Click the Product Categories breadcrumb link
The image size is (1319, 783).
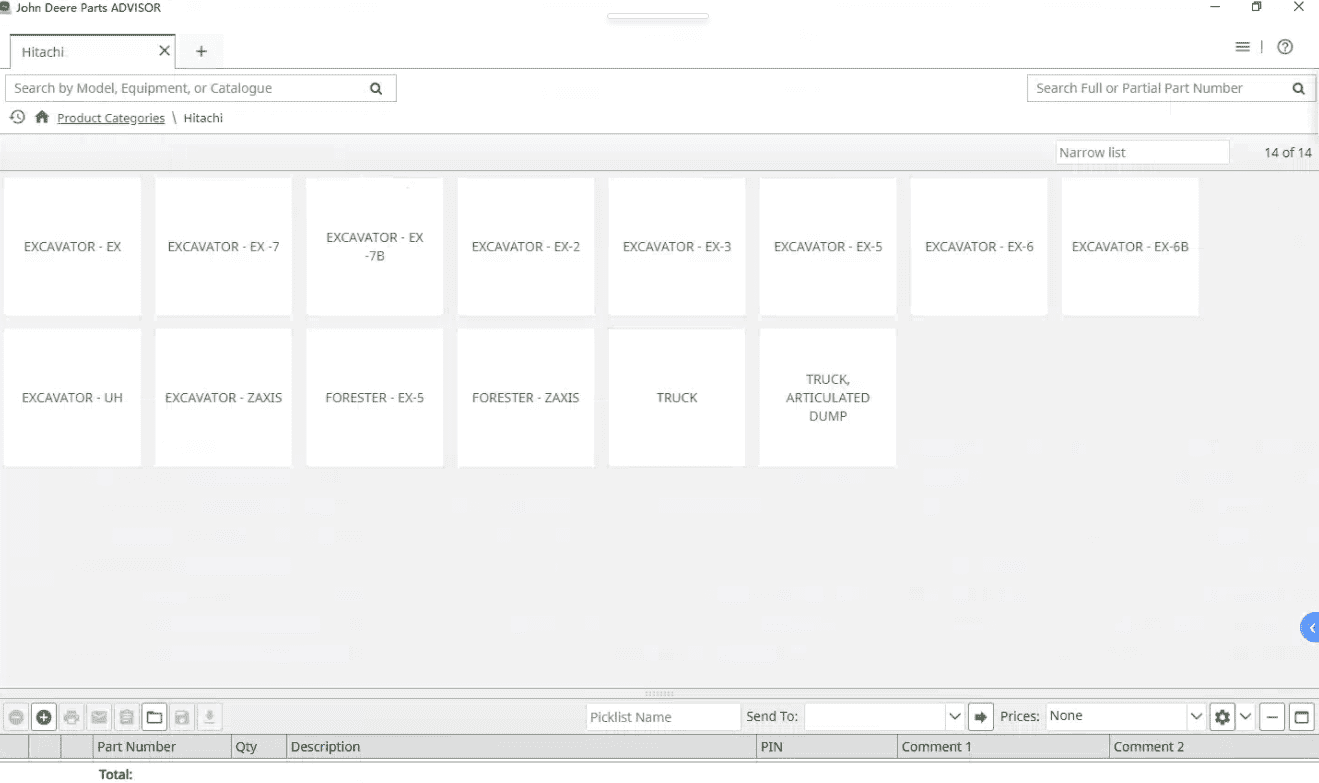point(111,118)
